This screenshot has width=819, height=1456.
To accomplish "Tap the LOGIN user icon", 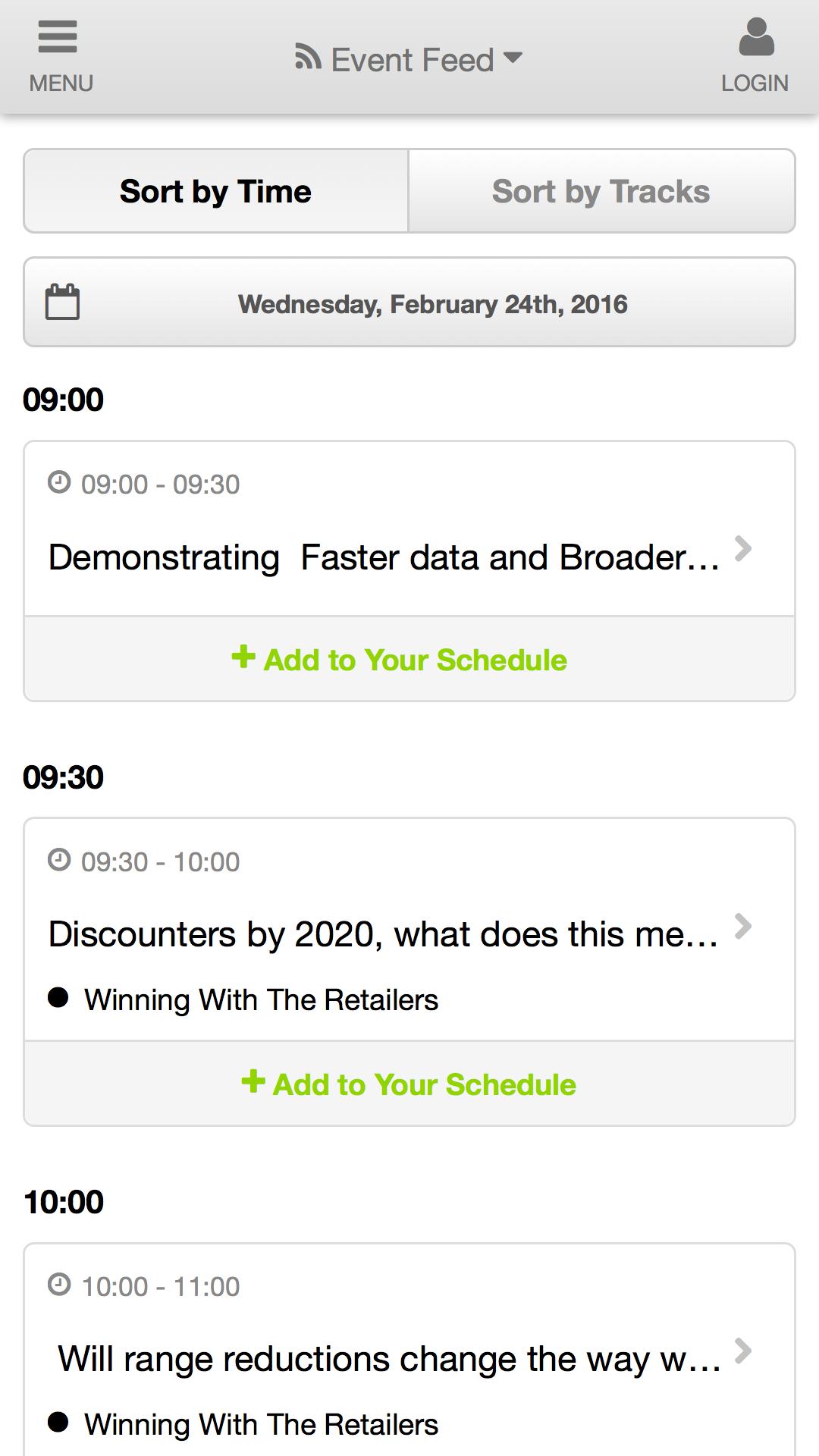I will [x=756, y=36].
